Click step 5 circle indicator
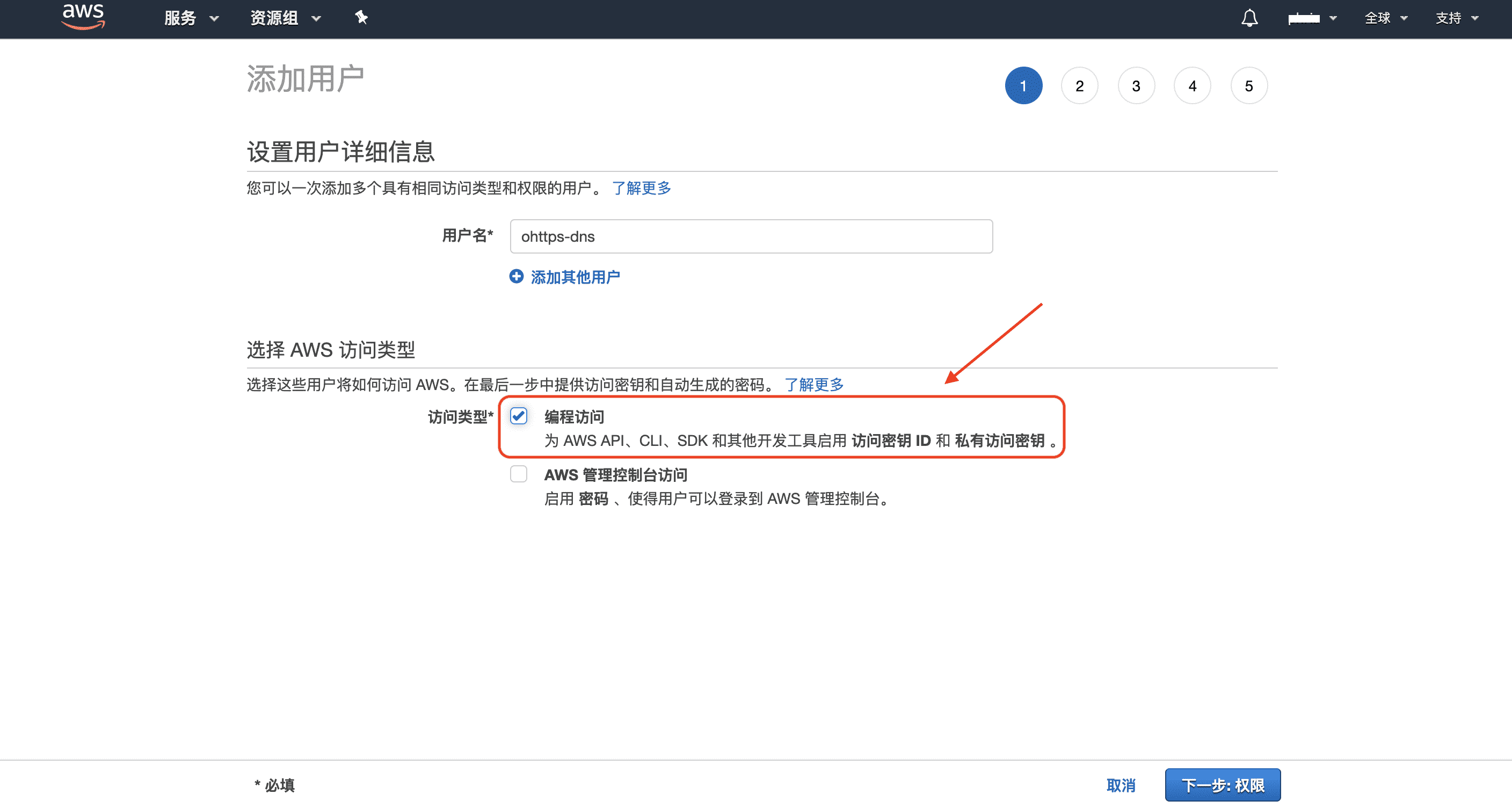Viewport: 1512px width, 808px height. click(x=1248, y=86)
